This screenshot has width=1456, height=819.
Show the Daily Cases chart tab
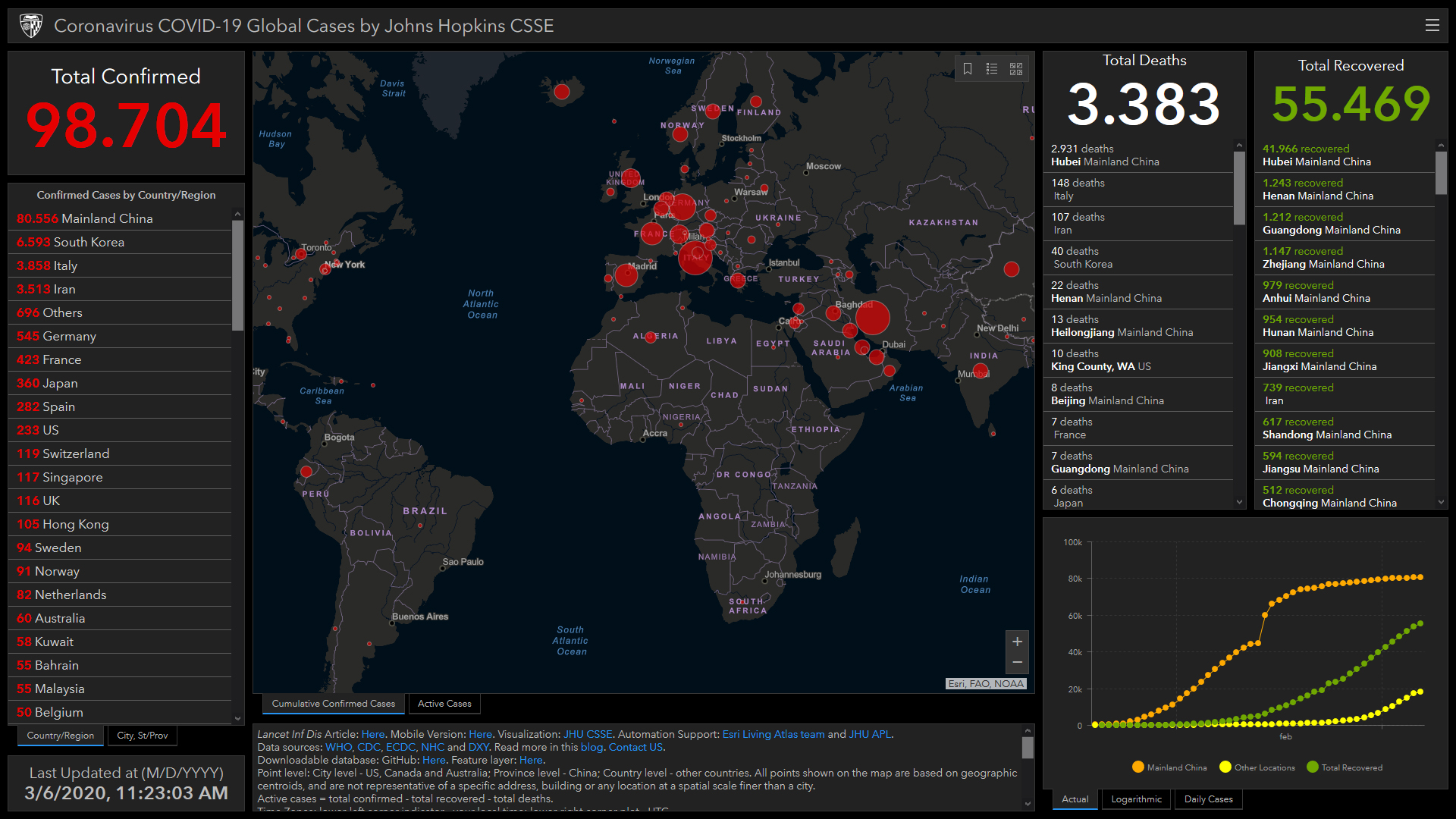(1209, 799)
